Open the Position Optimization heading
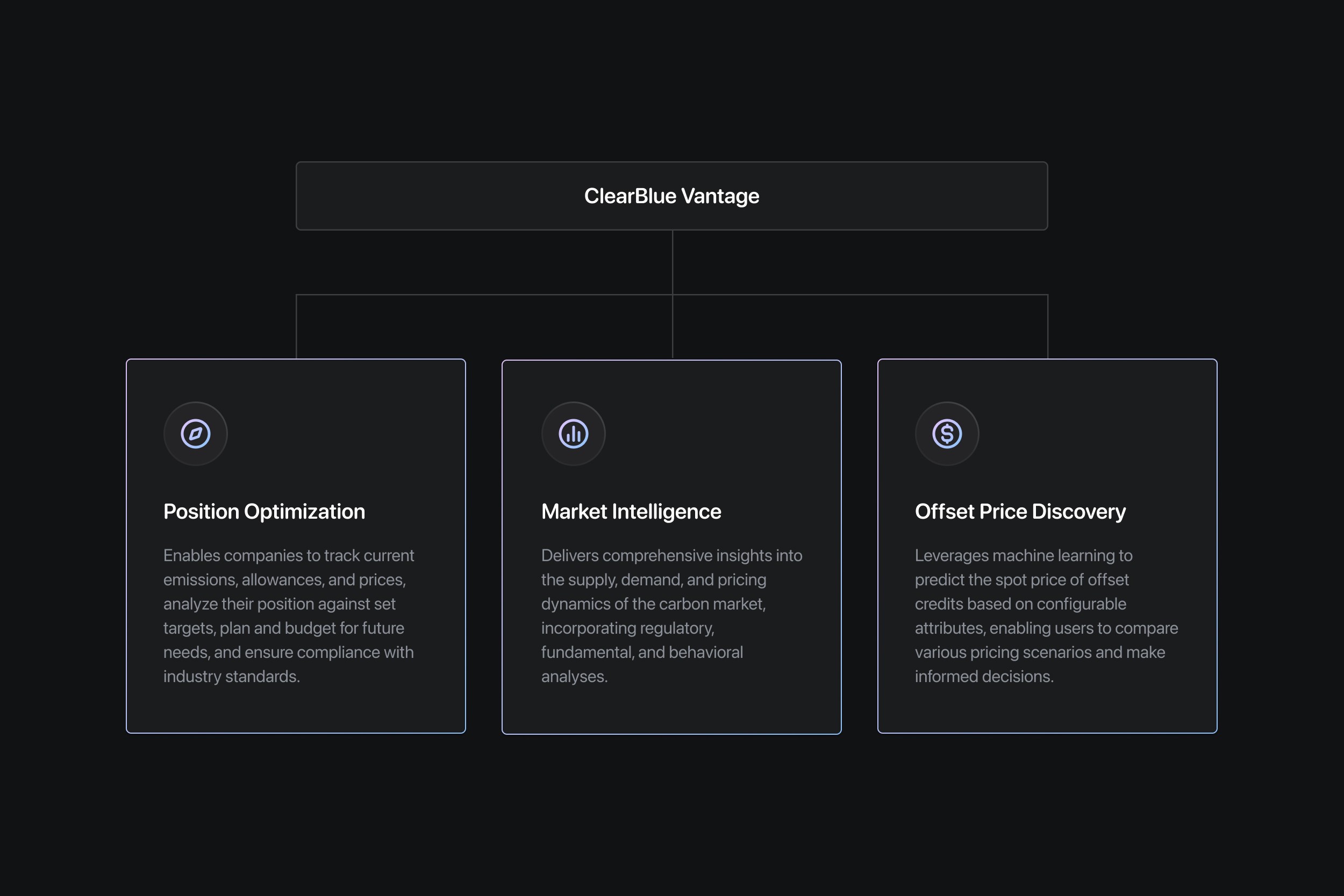This screenshot has width=1344, height=896. click(x=264, y=512)
